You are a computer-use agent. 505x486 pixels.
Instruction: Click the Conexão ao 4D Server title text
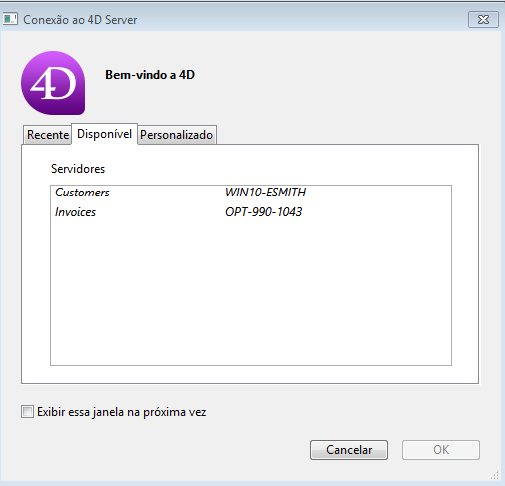80,20
